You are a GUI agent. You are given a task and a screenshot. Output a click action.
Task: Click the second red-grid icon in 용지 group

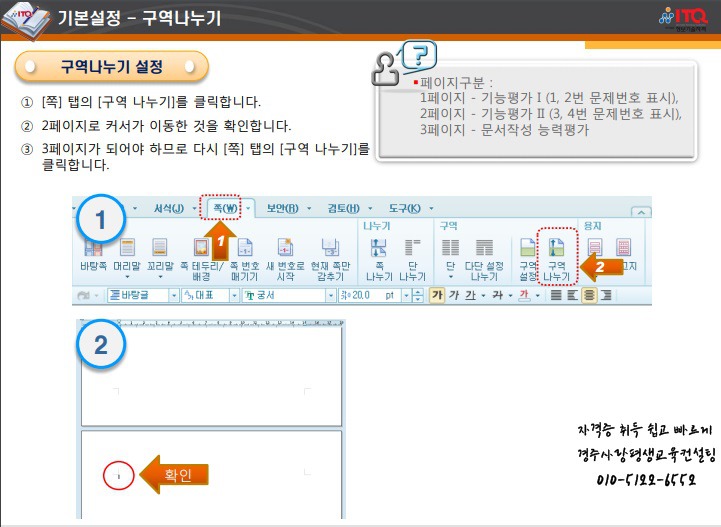624,247
